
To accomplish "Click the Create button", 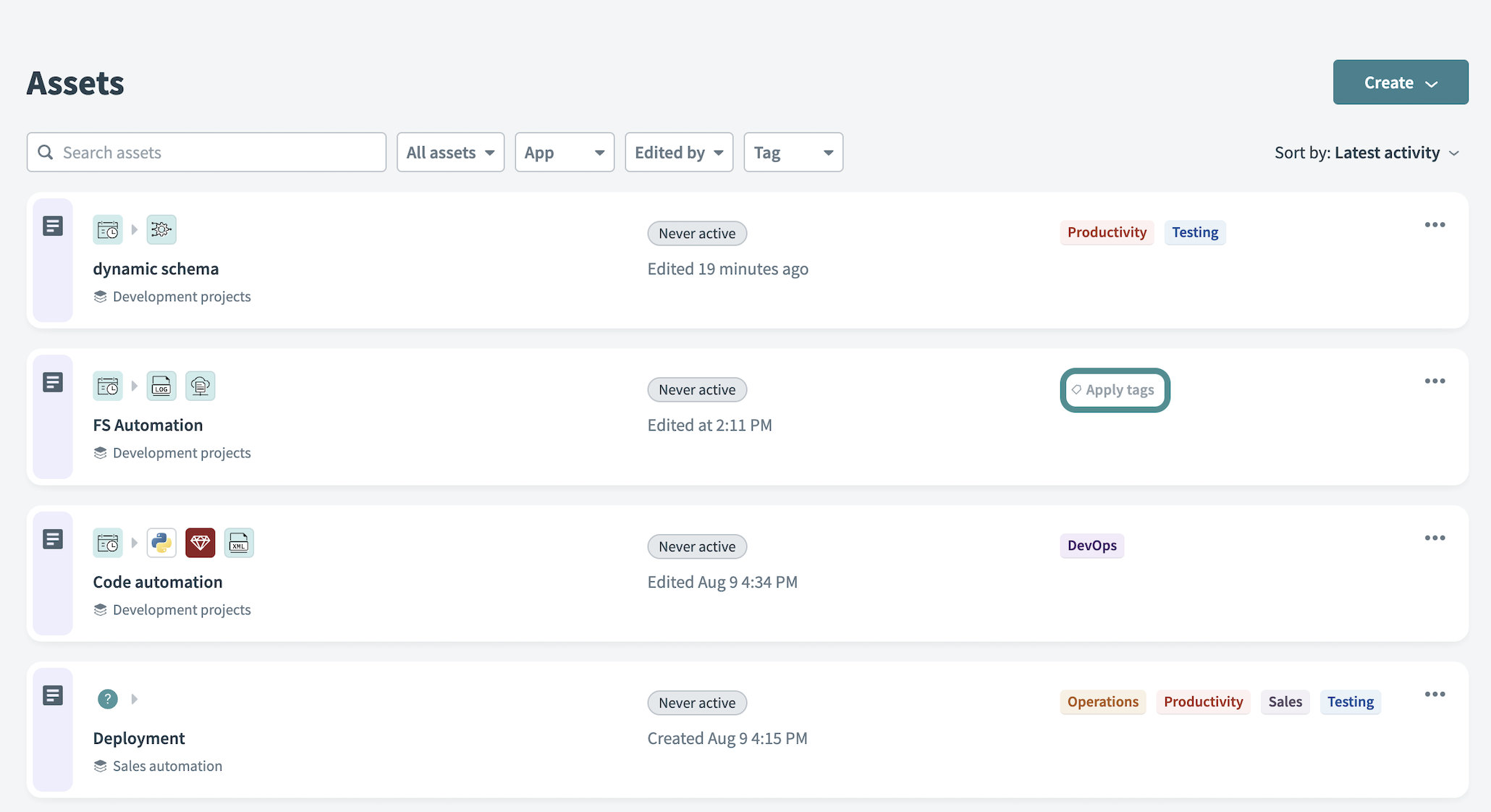I will 1400,83.
